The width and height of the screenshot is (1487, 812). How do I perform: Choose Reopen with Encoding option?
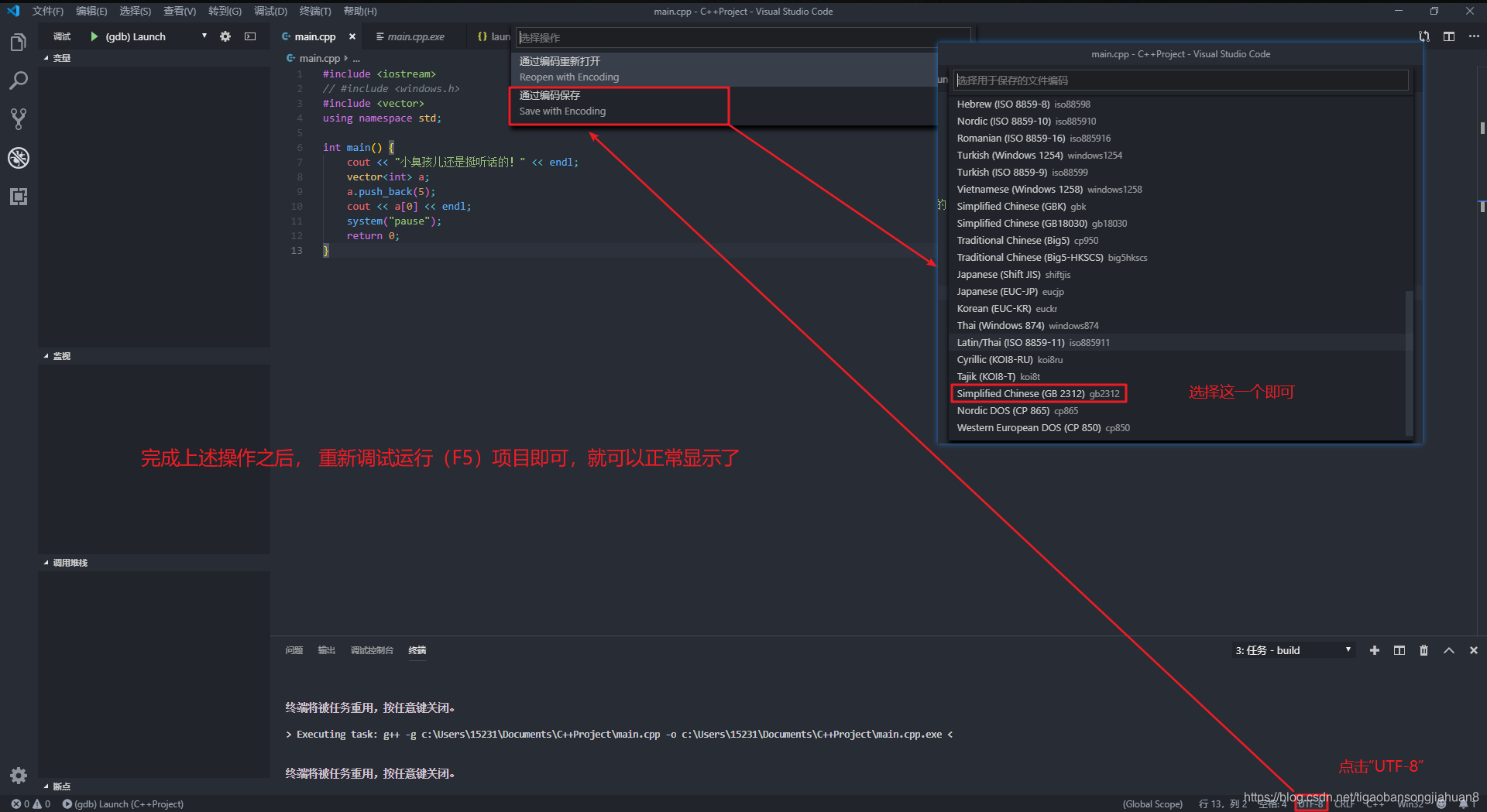tap(723, 69)
